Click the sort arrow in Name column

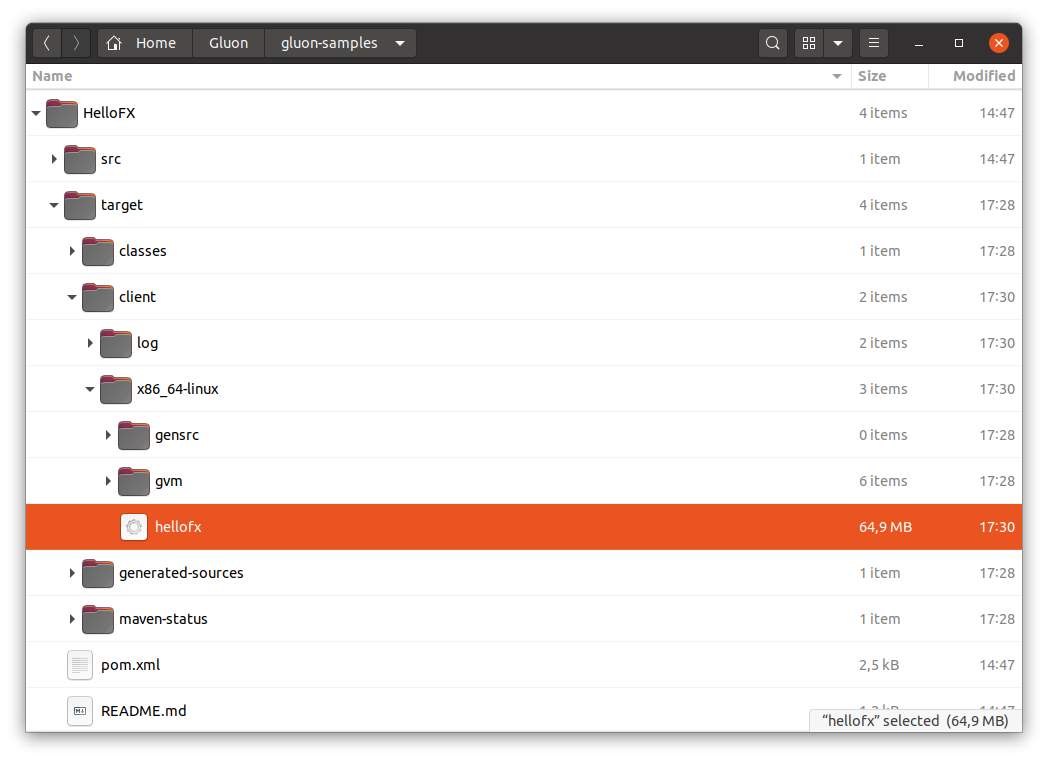[x=837, y=76]
